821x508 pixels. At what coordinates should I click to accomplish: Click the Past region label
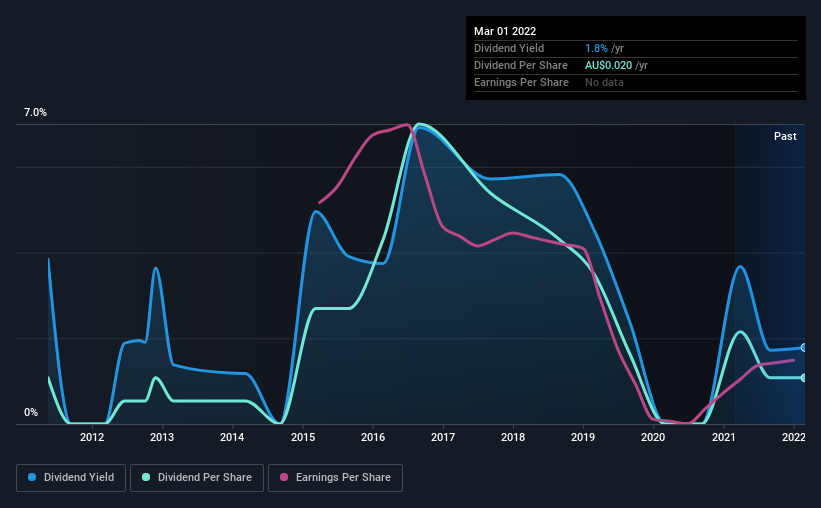coord(785,136)
